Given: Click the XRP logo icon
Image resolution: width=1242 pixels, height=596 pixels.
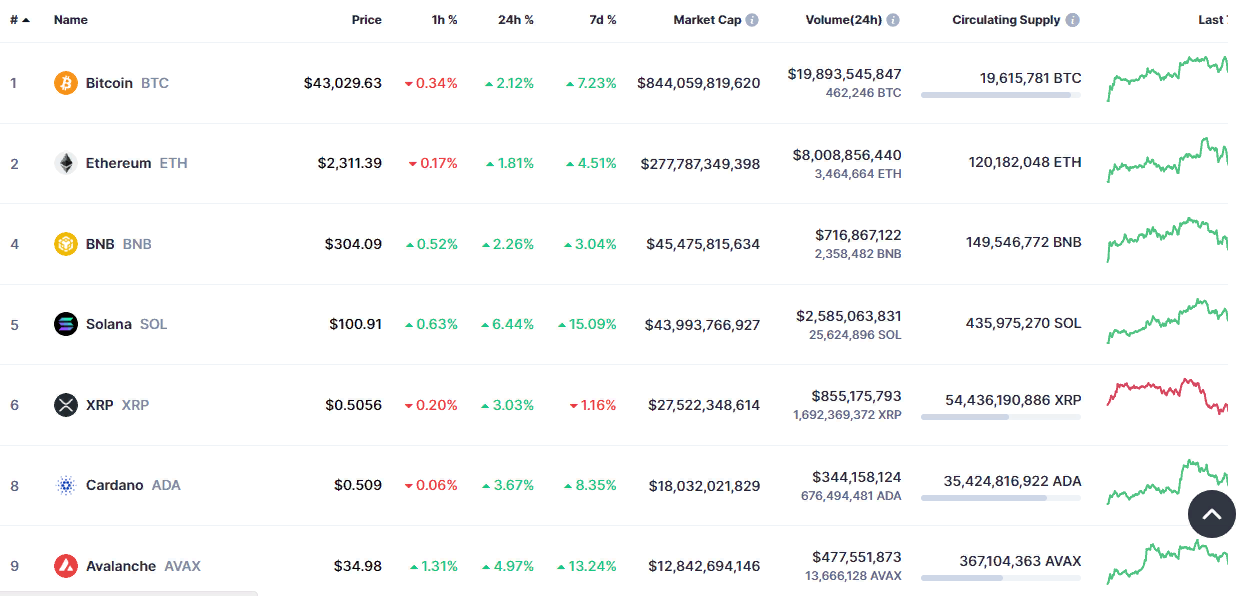Looking at the screenshot, I should 66,405.
